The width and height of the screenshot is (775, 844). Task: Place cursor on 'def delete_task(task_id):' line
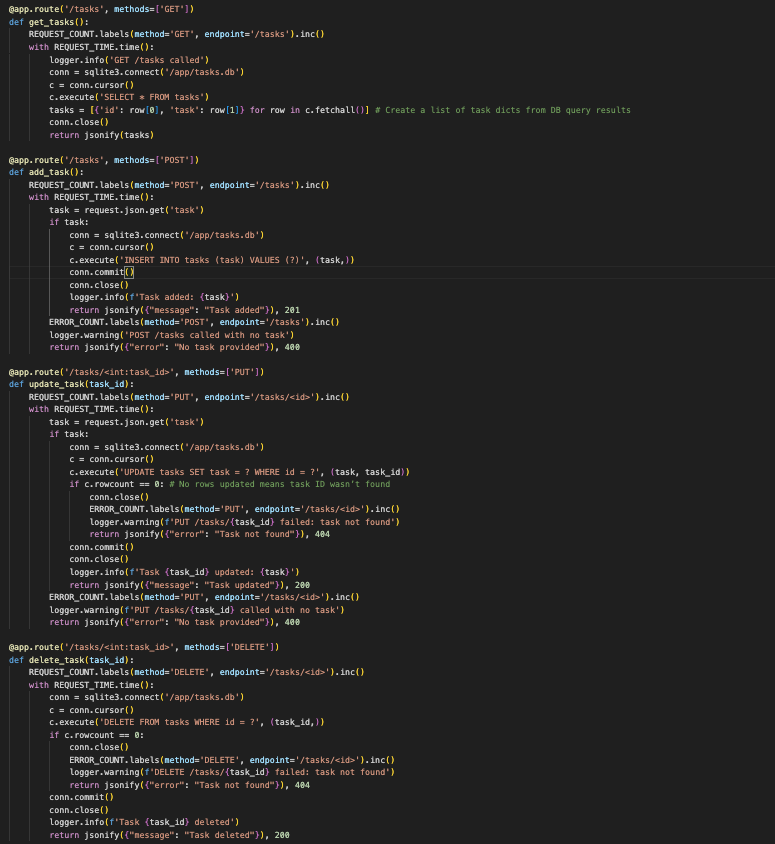(72, 660)
